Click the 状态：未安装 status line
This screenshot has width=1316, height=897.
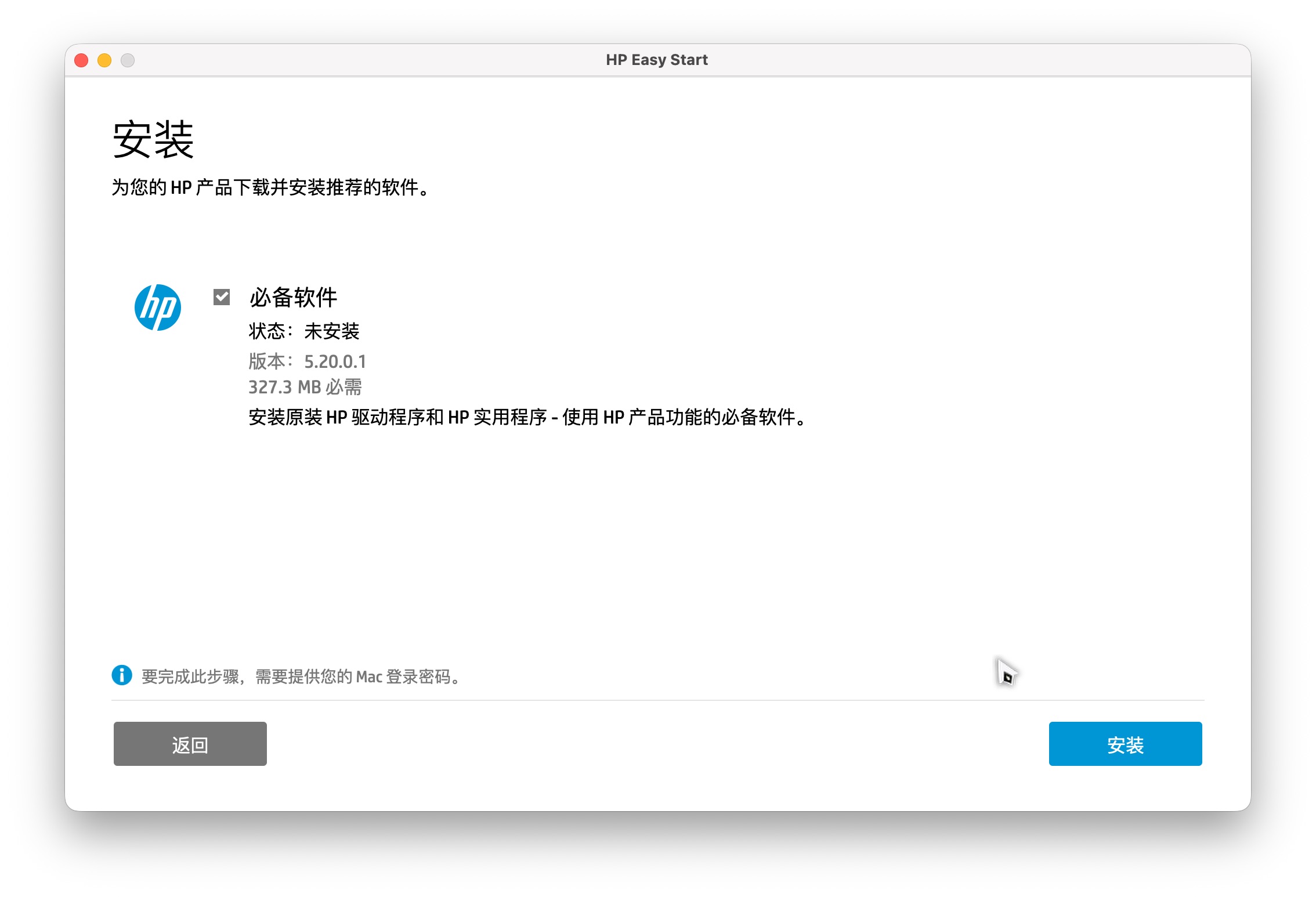[x=304, y=331]
